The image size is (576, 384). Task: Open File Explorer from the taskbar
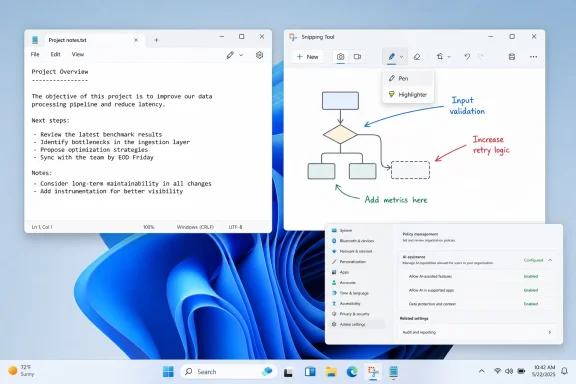pyautogui.click(x=331, y=372)
